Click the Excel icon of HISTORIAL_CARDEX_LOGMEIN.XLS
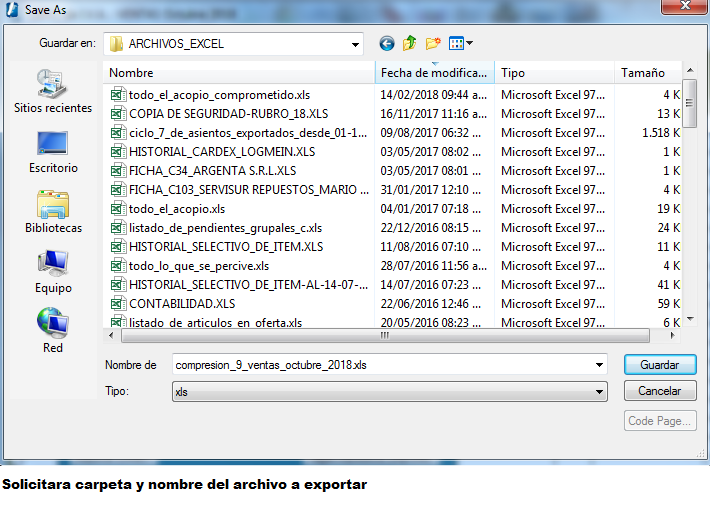The width and height of the screenshot is (710, 505). [118, 152]
